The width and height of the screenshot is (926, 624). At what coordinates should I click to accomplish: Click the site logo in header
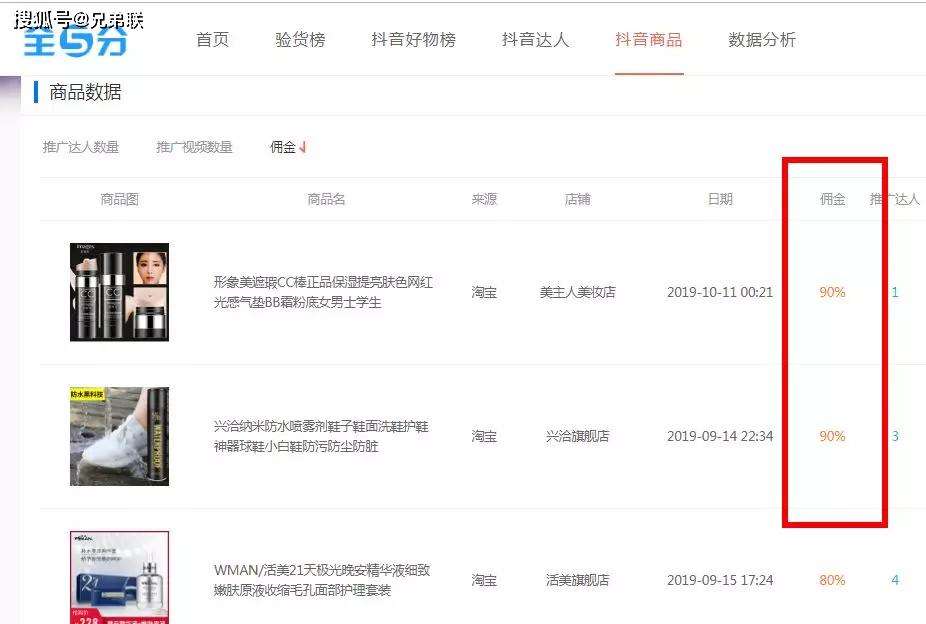click(76, 41)
